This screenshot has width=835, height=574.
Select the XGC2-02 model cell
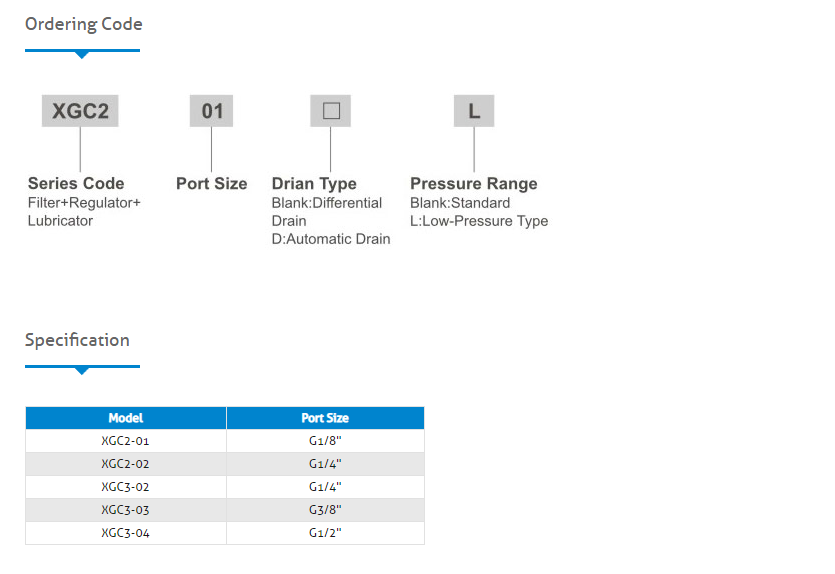pos(126,464)
